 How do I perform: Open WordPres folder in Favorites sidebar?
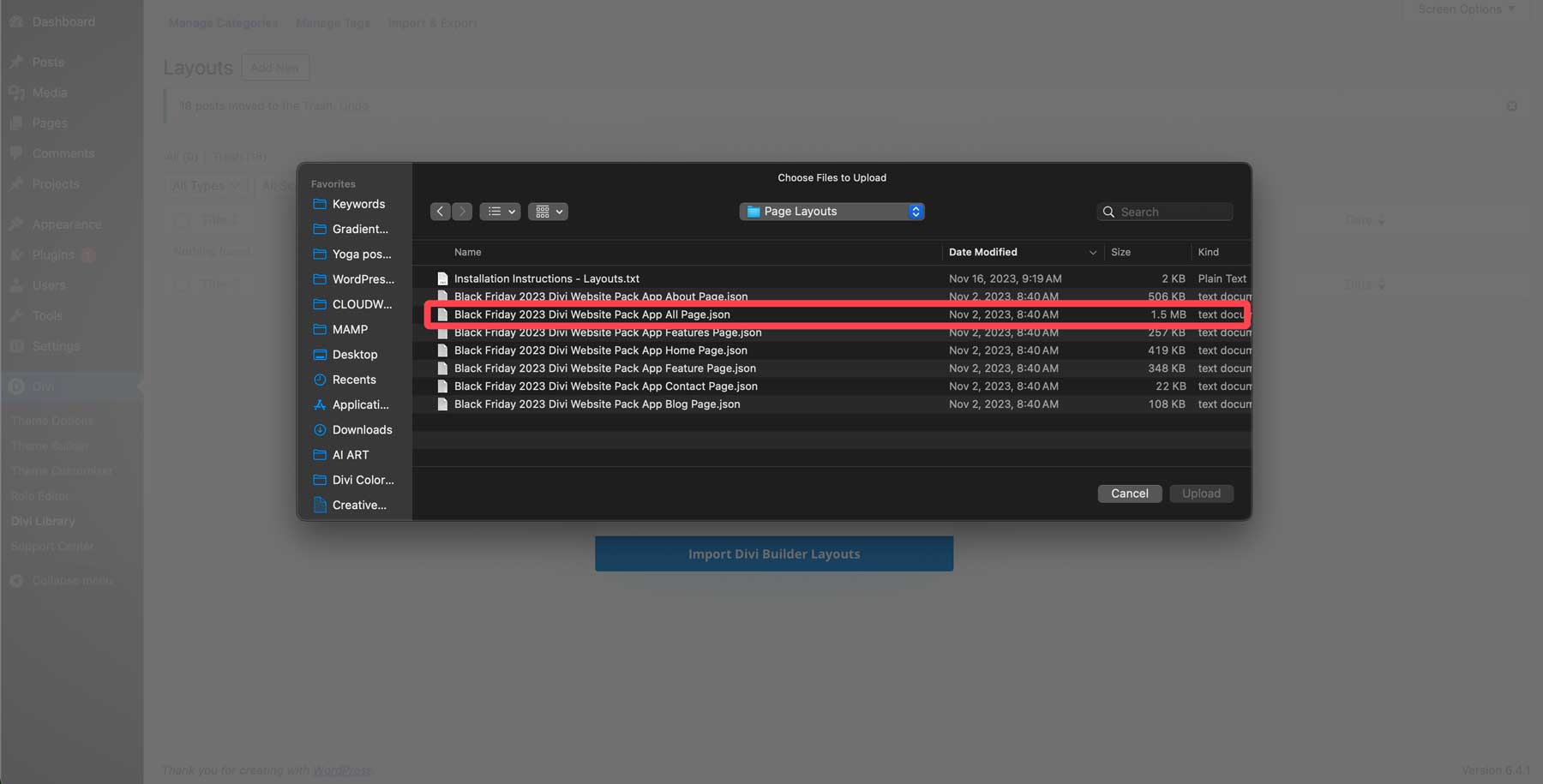354,279
